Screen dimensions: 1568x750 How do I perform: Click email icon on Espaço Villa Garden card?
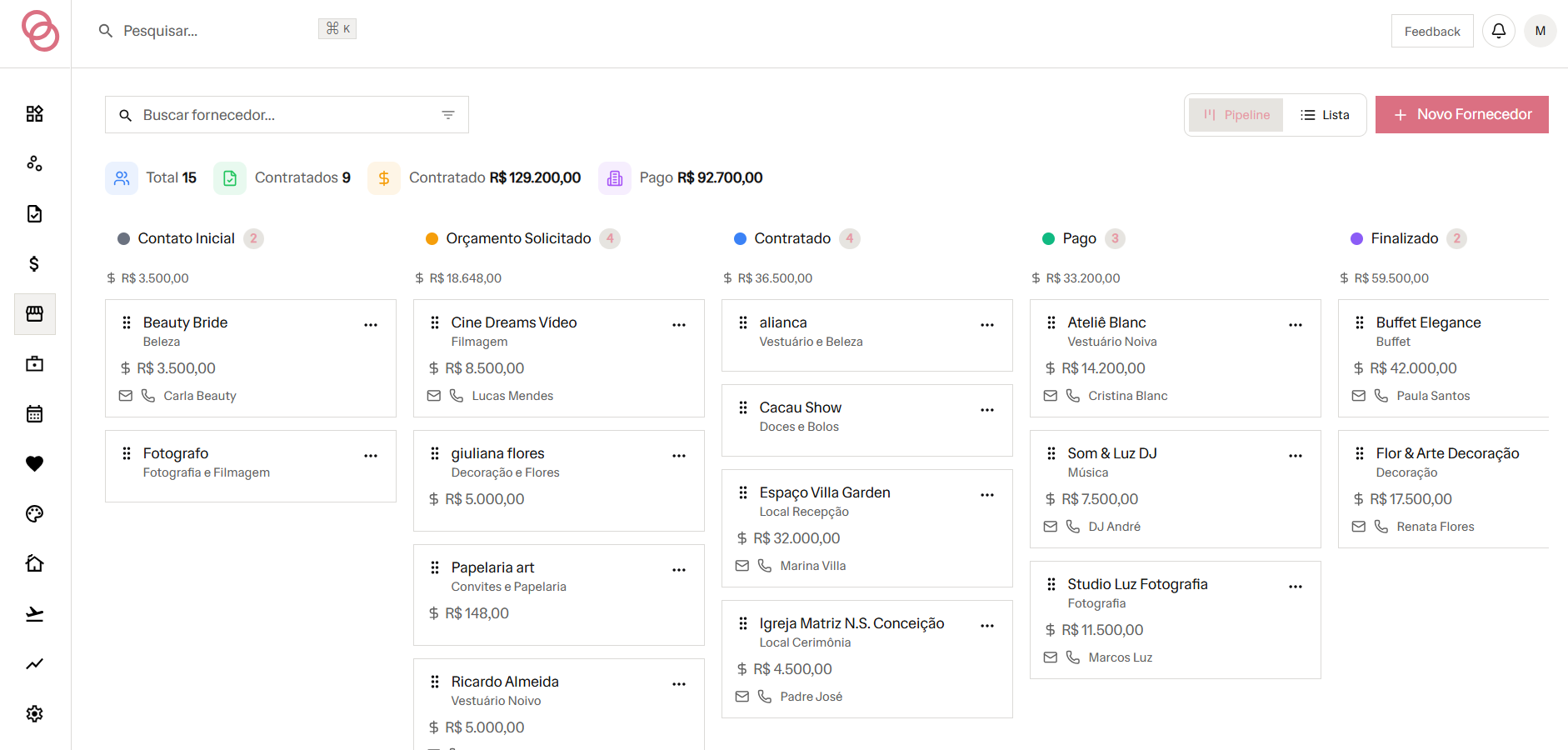pyautogui.click(x=742, y=566)
